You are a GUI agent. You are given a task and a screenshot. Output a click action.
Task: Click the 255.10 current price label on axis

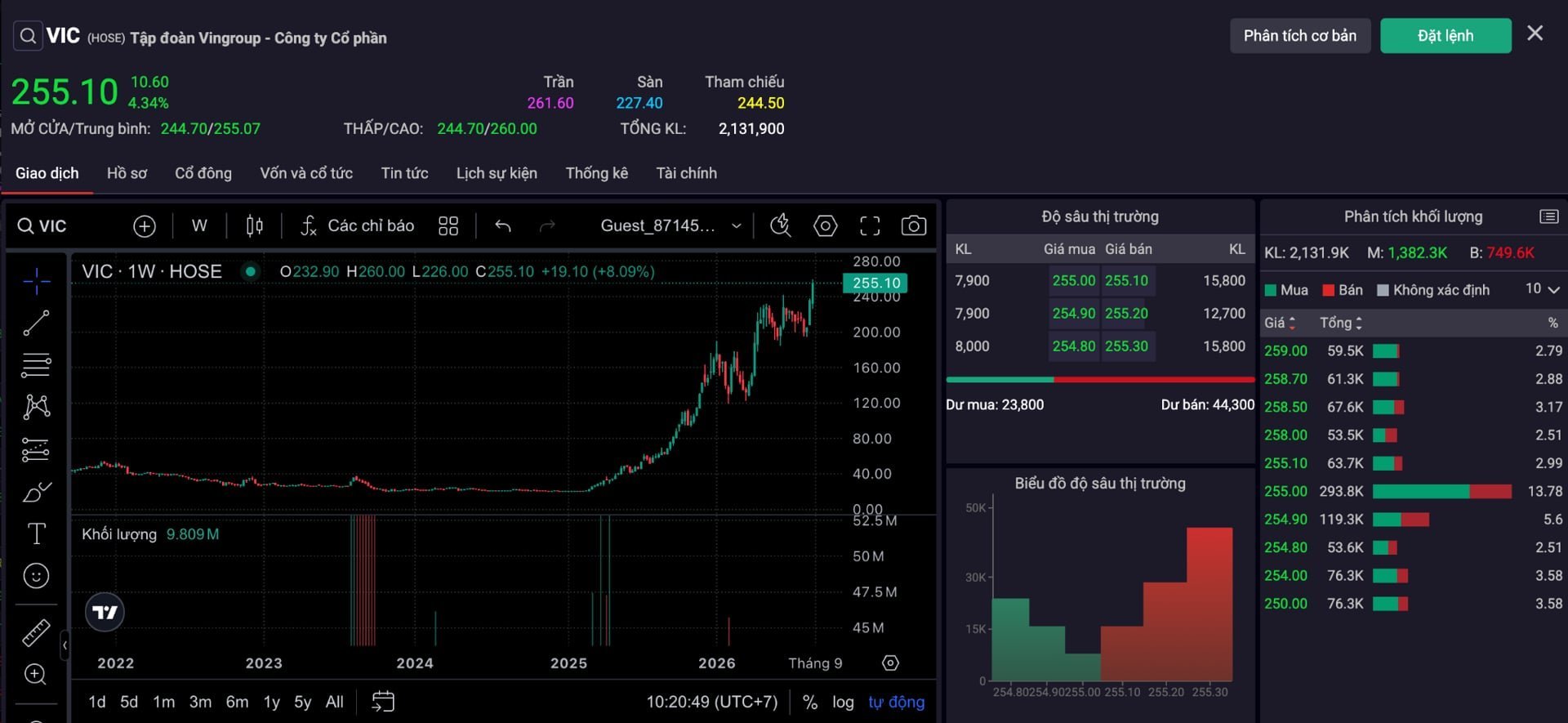click(875, 283)
